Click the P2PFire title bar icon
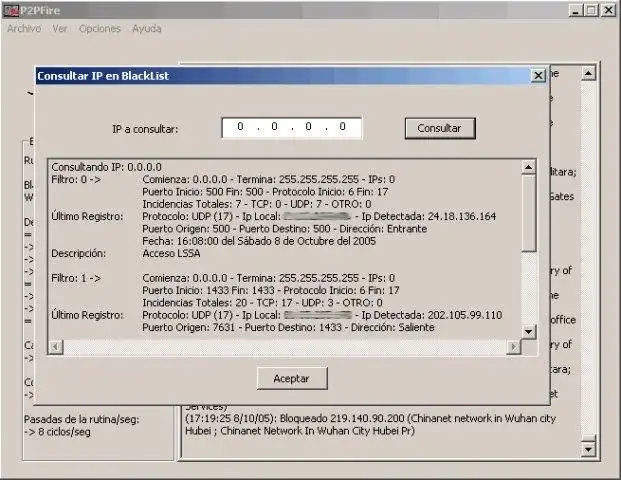 [10, 10]
